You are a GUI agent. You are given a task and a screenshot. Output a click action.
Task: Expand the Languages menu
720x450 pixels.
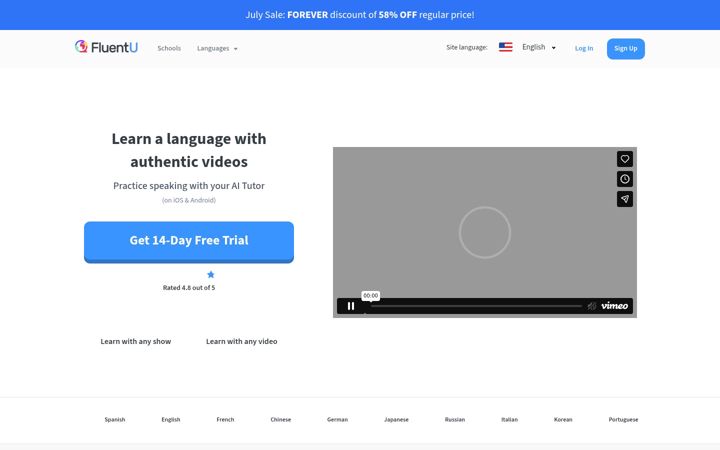click(217, 48)
